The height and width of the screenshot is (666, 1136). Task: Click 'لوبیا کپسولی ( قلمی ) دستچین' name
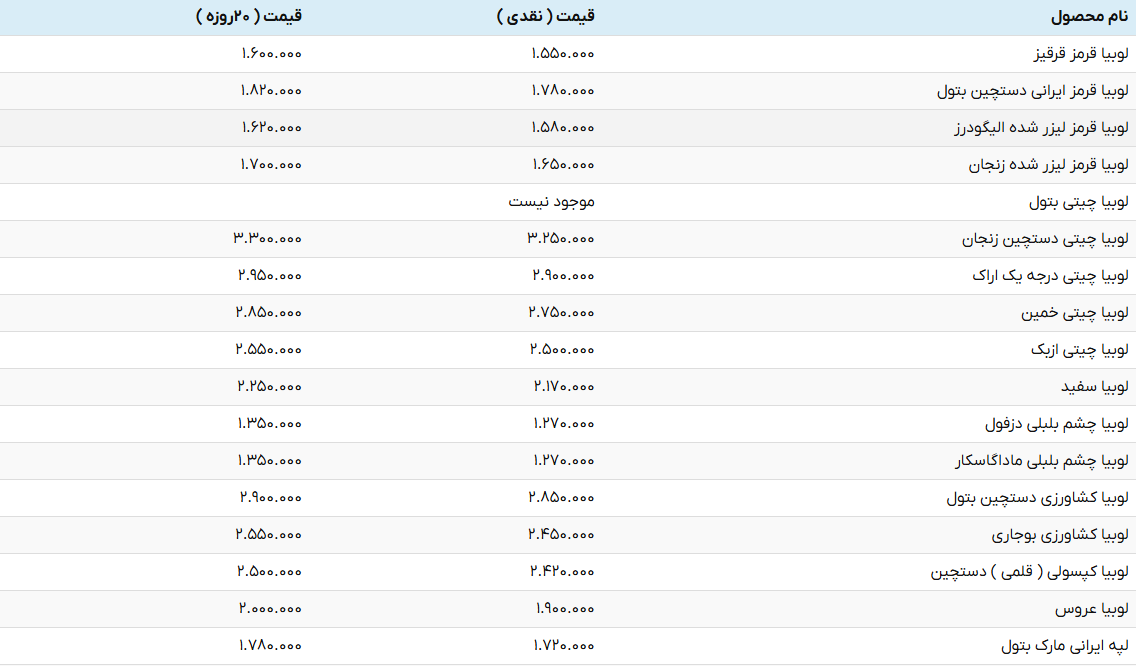coord(1030,572)
